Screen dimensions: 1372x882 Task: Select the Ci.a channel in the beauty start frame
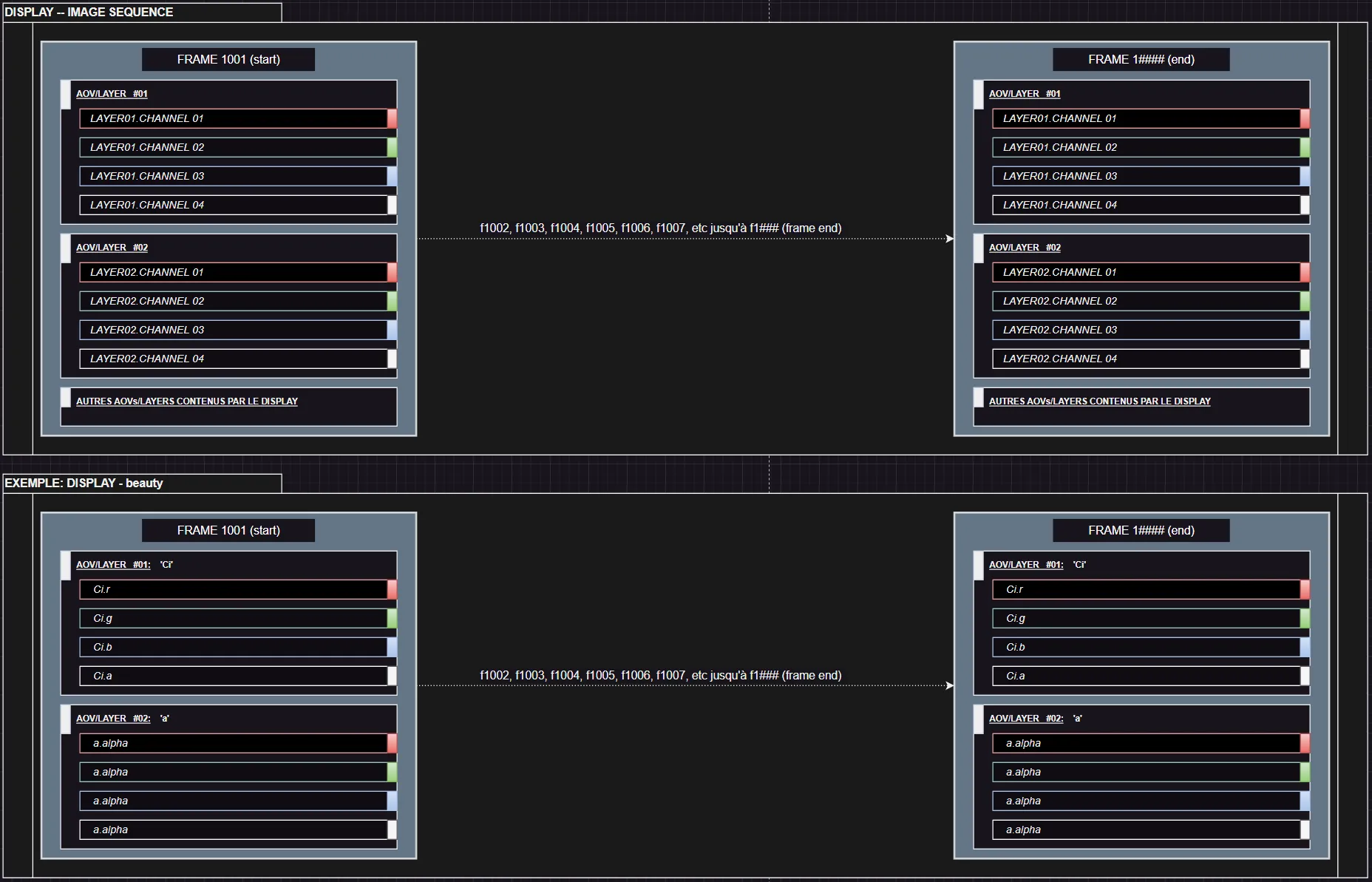(233, 676)
